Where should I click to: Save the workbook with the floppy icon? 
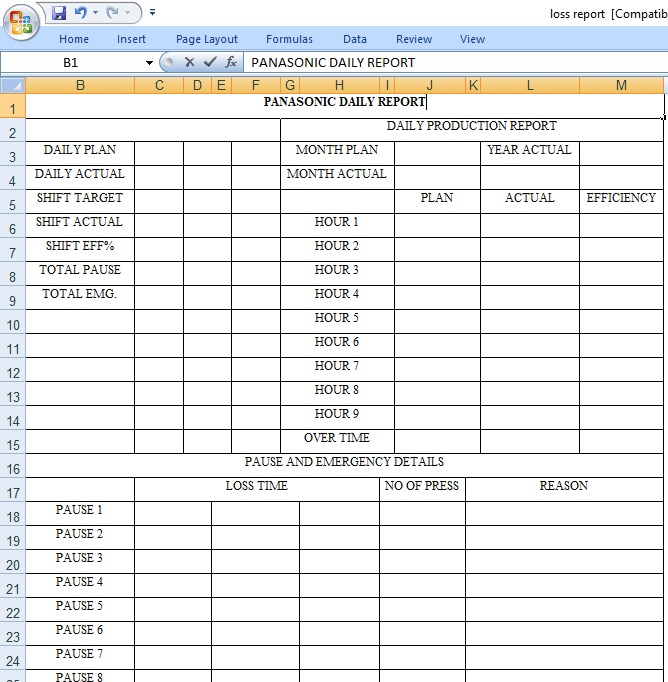click(59, 13)
